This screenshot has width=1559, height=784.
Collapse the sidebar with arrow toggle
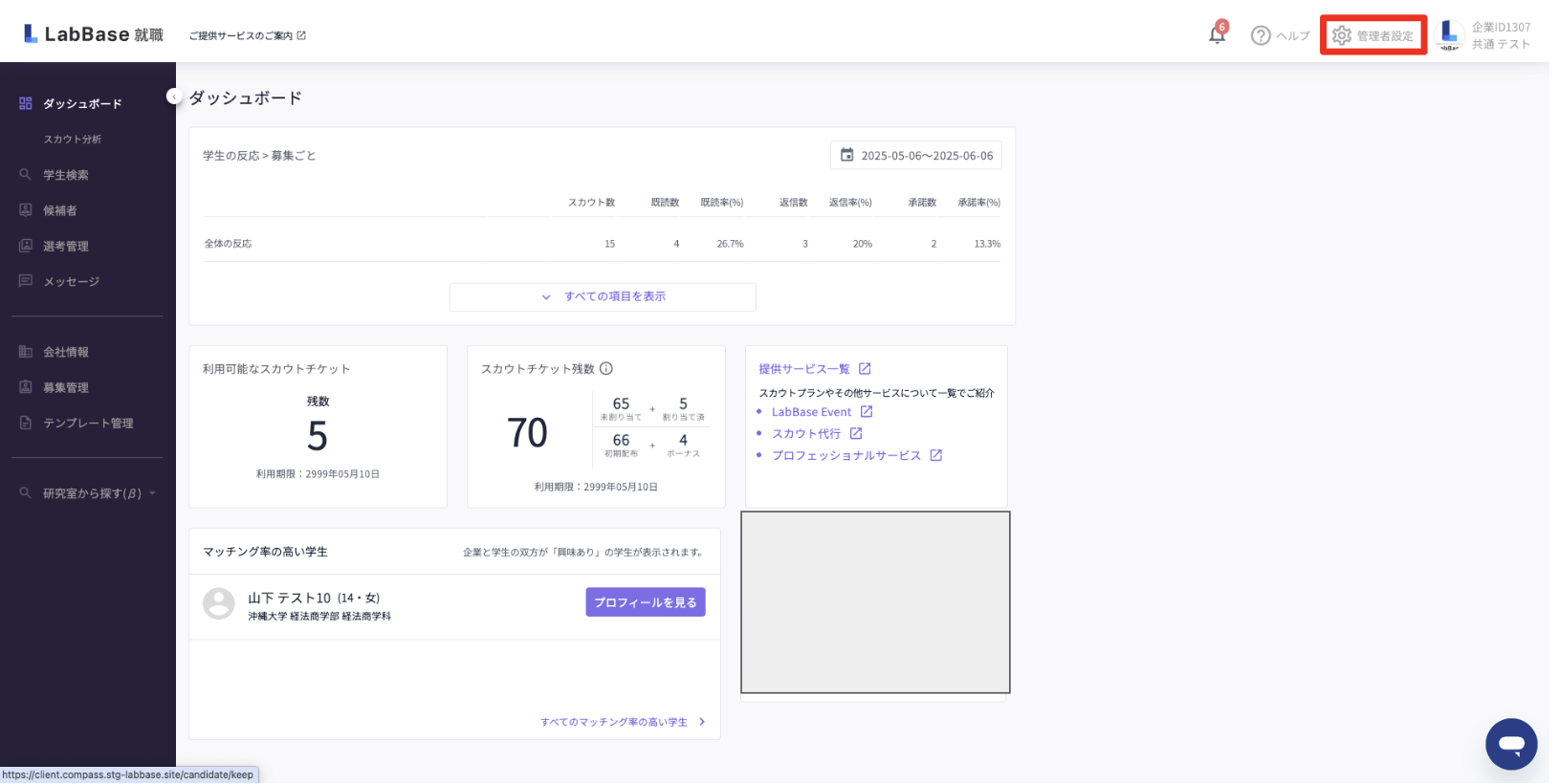point(173,97)
